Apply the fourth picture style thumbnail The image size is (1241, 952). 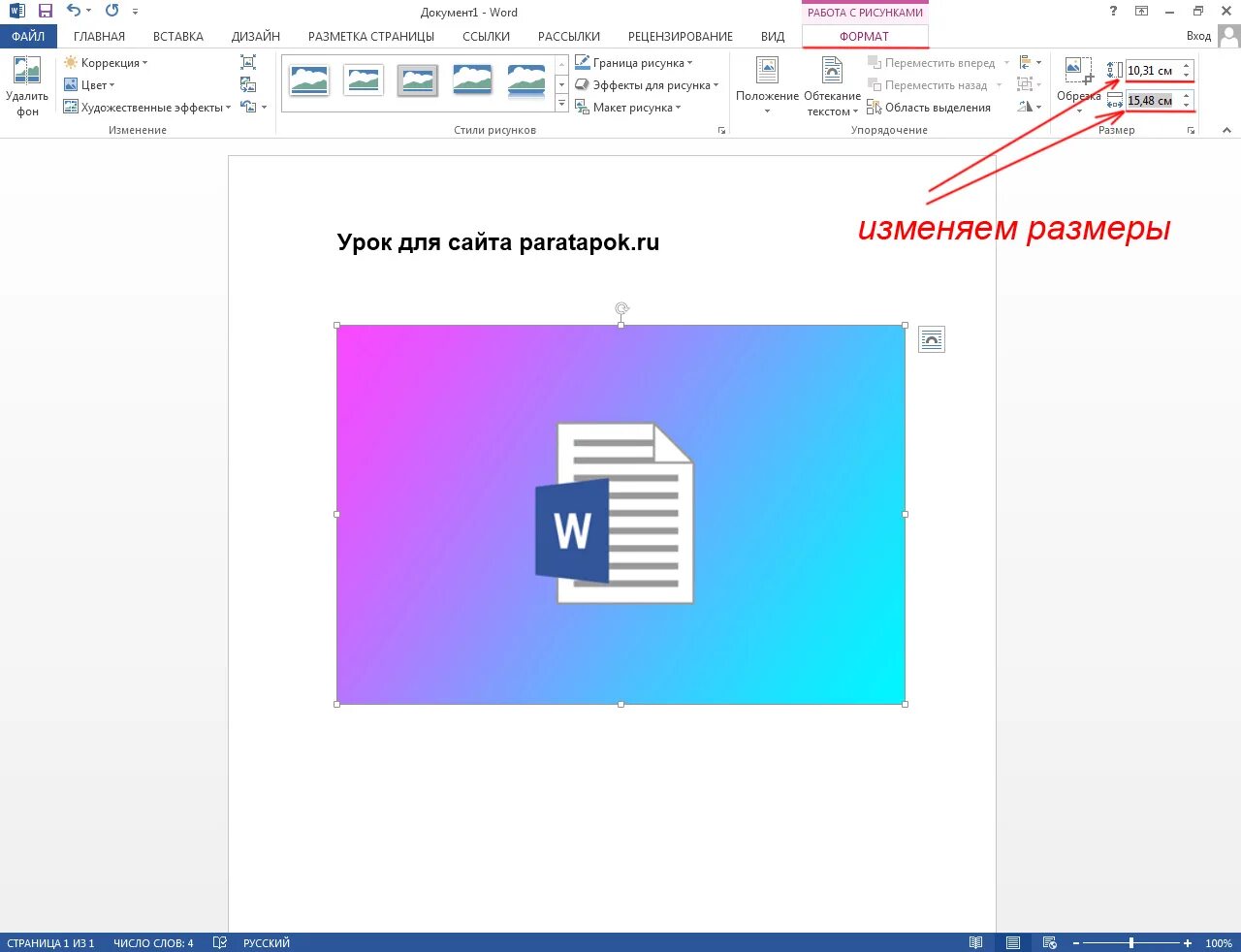[472, 80]
